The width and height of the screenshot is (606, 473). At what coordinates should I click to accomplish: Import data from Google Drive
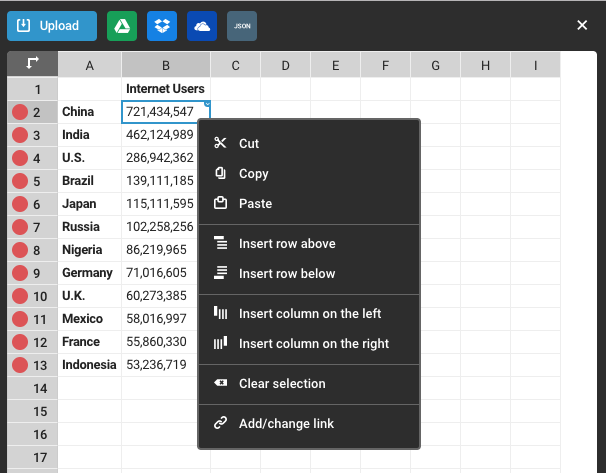(122, 26)
